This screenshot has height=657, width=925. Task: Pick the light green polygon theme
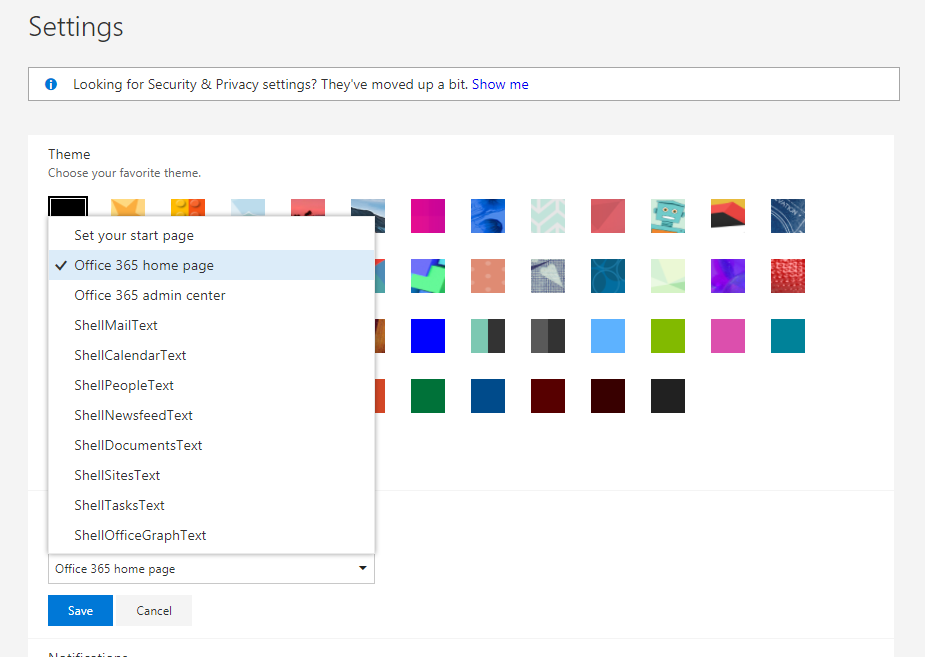[668, 276]
